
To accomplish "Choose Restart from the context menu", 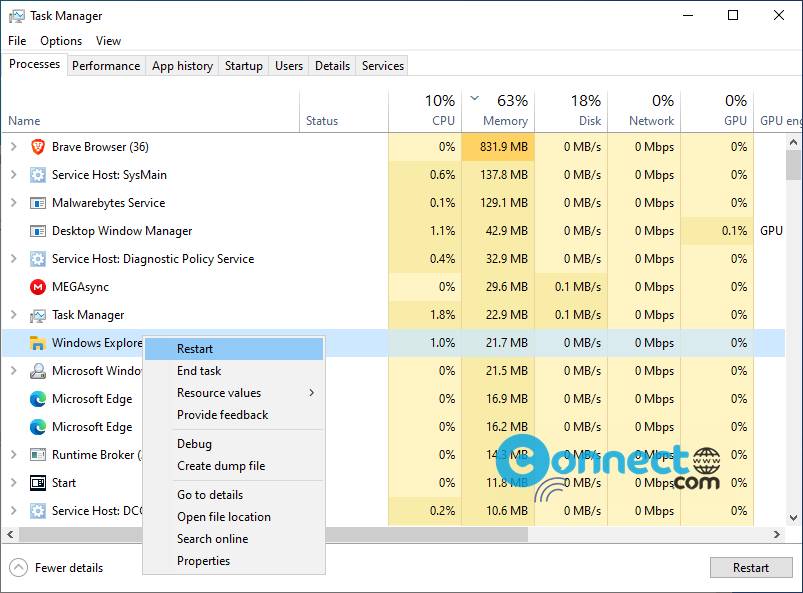I will pos(234,349).
